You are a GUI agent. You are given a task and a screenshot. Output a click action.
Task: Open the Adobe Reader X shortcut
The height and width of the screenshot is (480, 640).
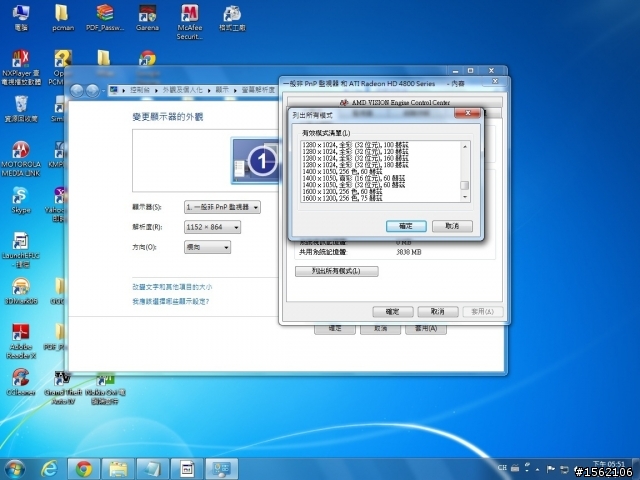[20, 341]
